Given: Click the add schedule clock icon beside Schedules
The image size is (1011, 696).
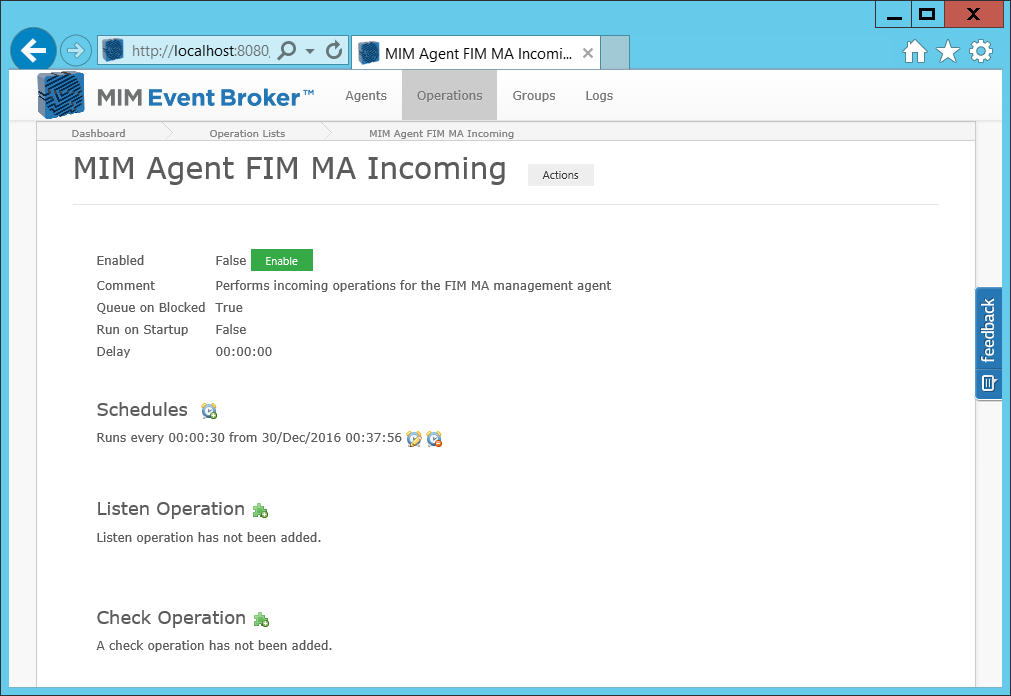Looking at the screenshot, I should point(210,411).
